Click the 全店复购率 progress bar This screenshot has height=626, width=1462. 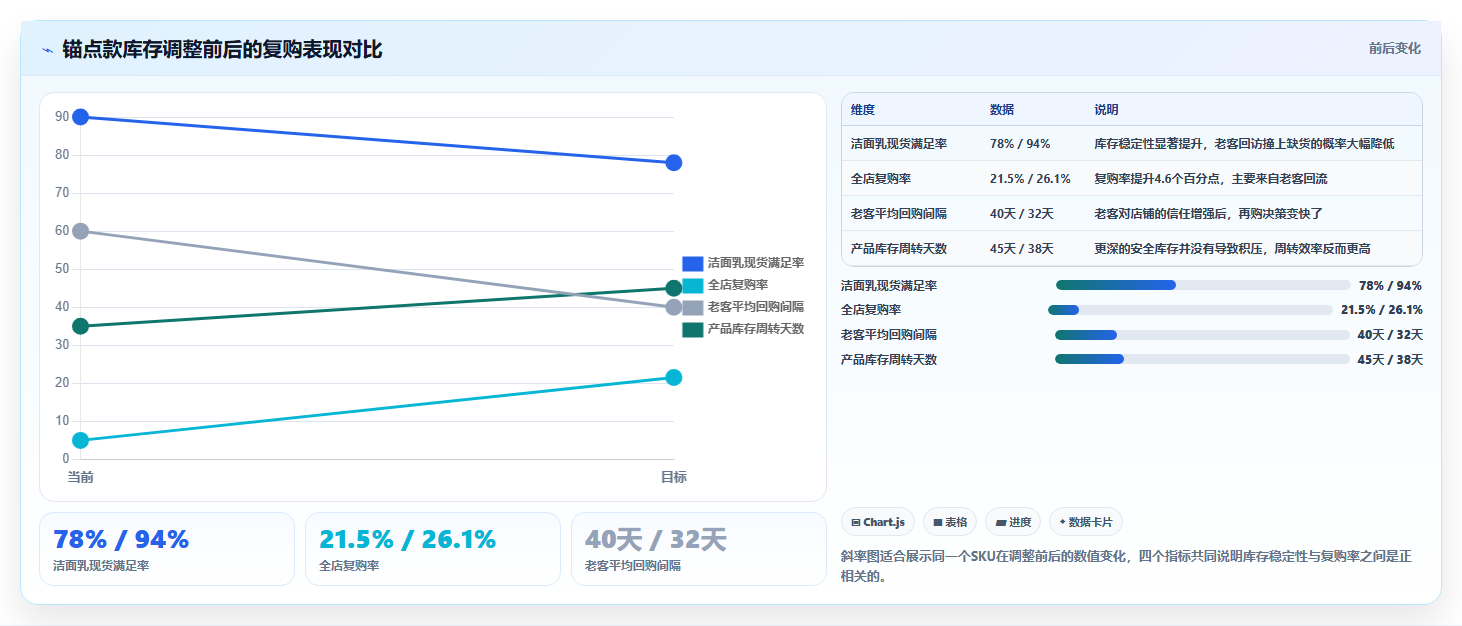1190,310
